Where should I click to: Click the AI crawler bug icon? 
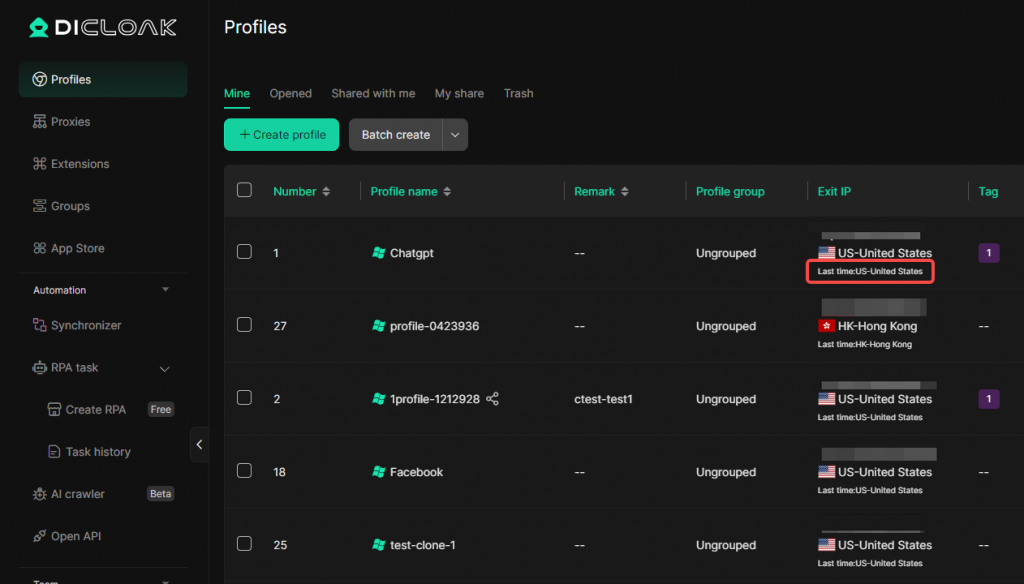(39, 494)
